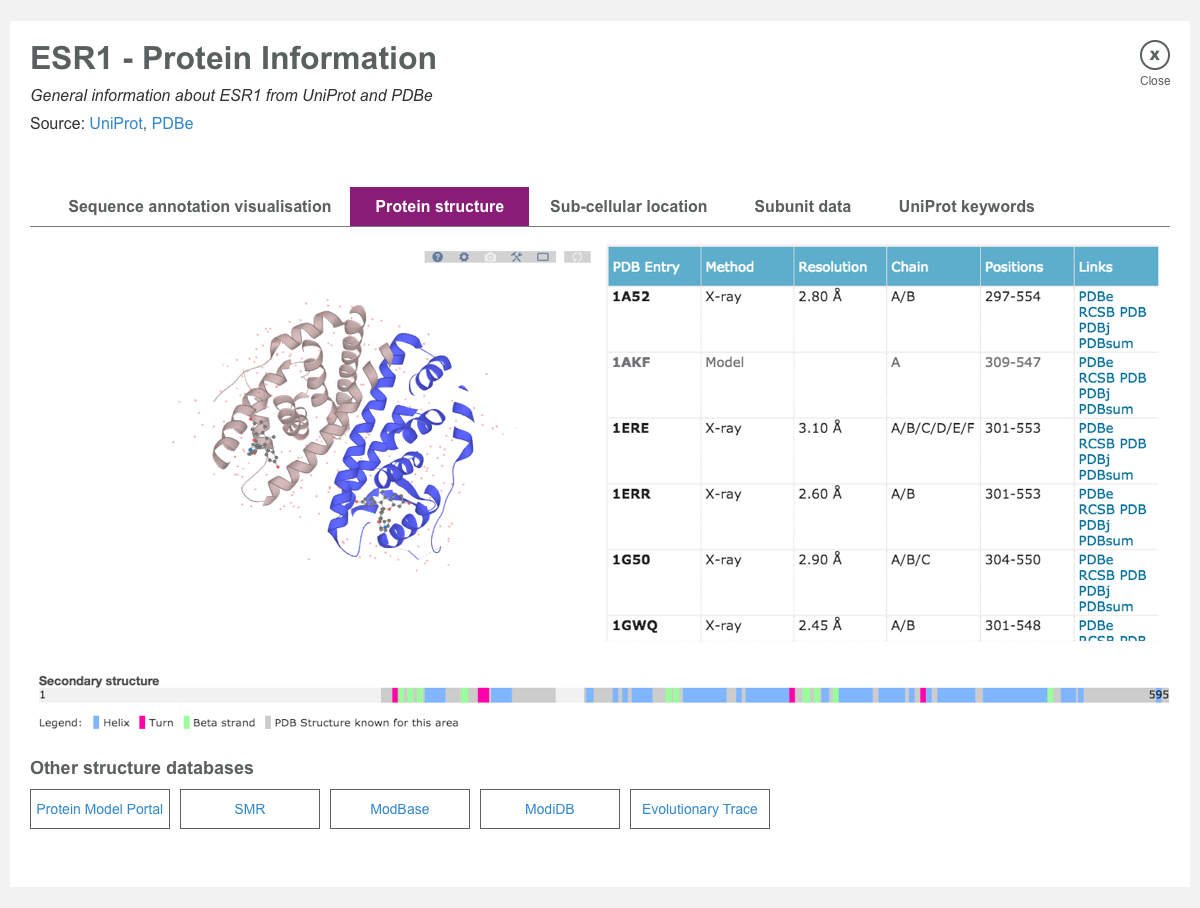Toggle fullscreen mode of the structure viewer
Image resolution: width=1200 pixels, height=908 pixels.
pos(542,257)
